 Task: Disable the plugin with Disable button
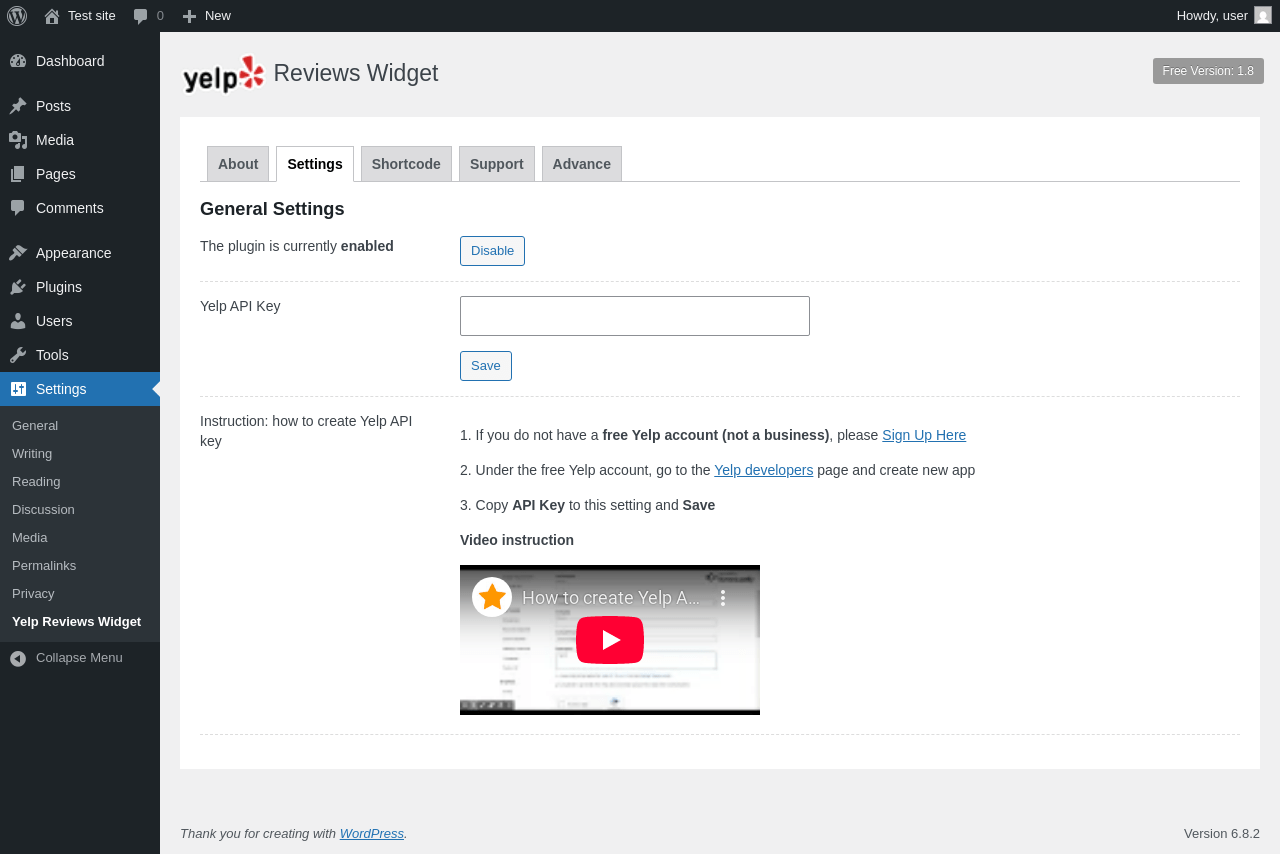click(x=492, y=251)
